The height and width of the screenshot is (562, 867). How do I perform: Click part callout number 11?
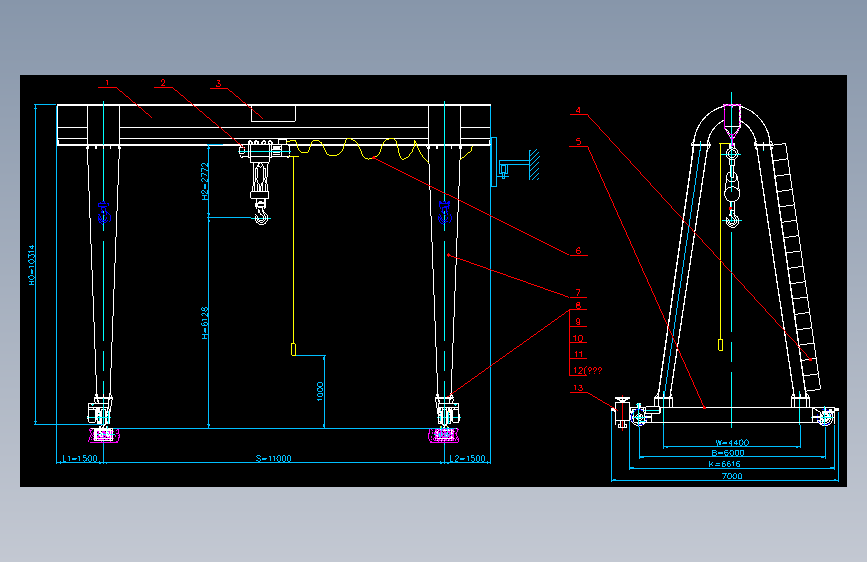click(578, 355)
